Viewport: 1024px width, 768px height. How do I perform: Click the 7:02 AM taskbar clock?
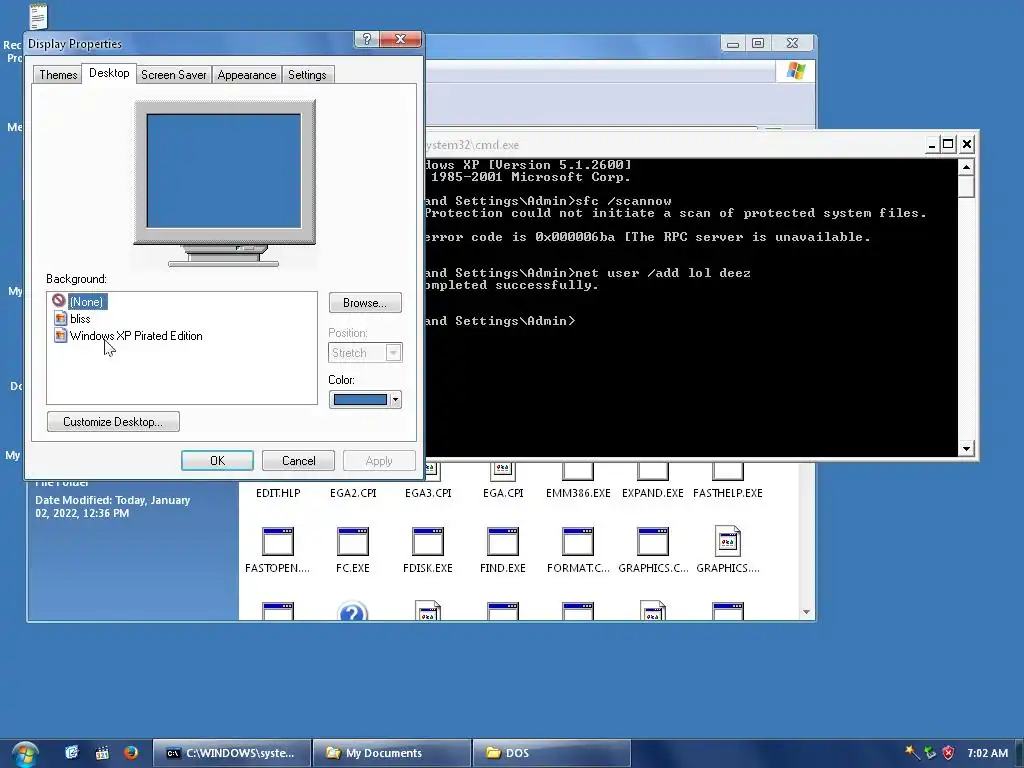987,753
